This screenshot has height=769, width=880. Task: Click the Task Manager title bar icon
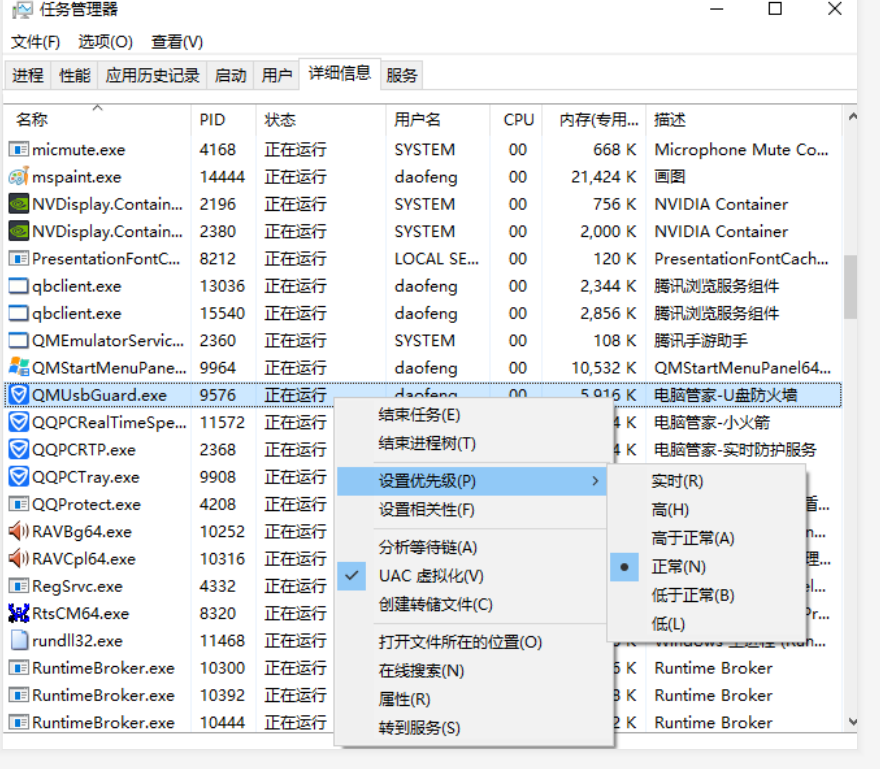[22, 10]
